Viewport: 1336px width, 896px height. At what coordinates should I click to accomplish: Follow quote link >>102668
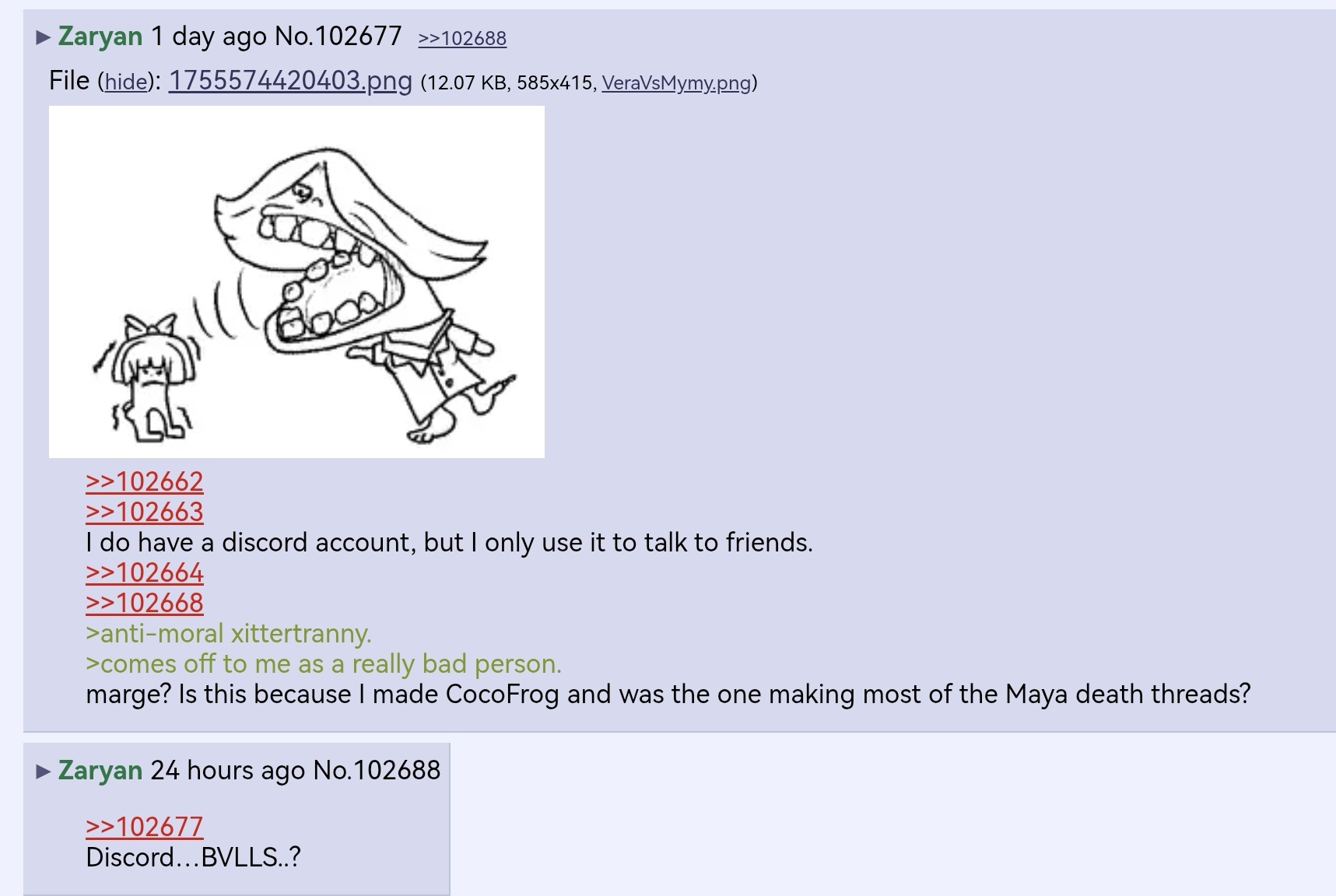click(145, 603)
